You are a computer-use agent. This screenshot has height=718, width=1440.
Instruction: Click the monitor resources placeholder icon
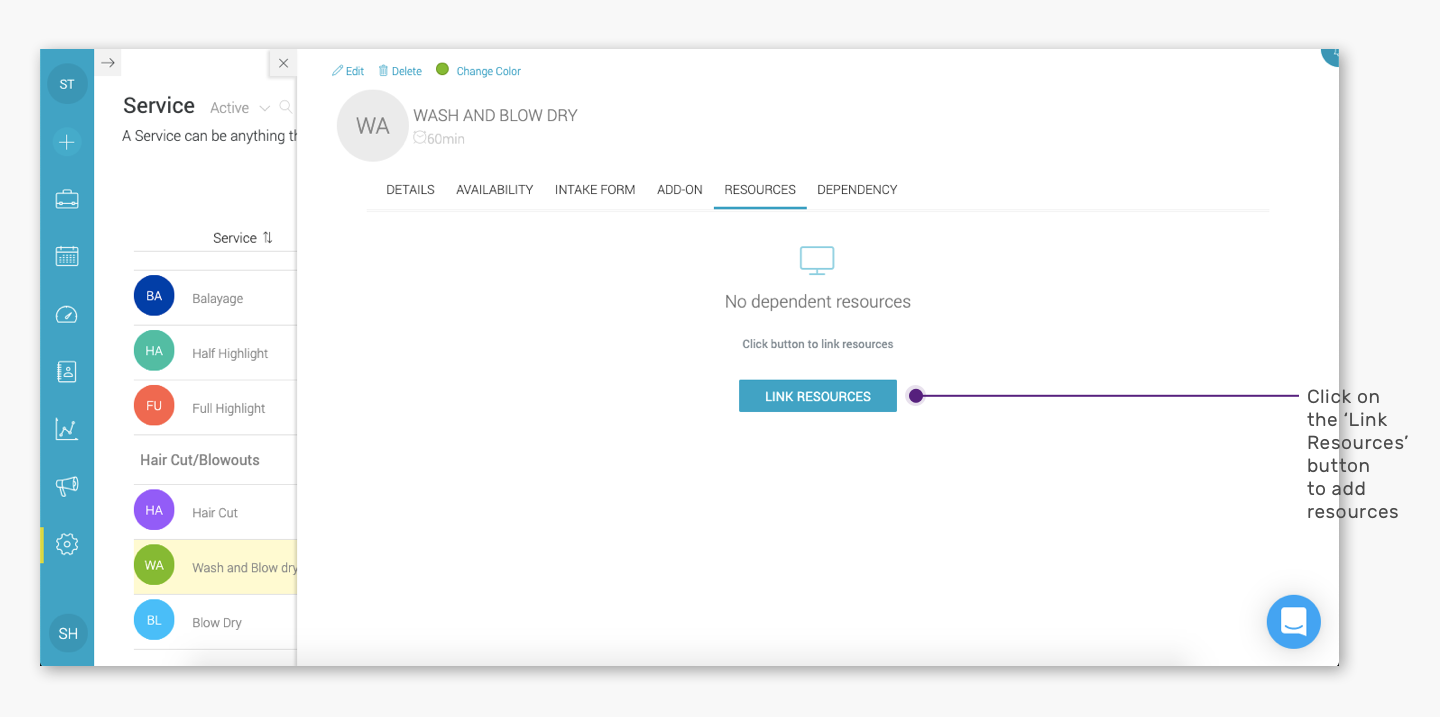[x=817, y=261]
